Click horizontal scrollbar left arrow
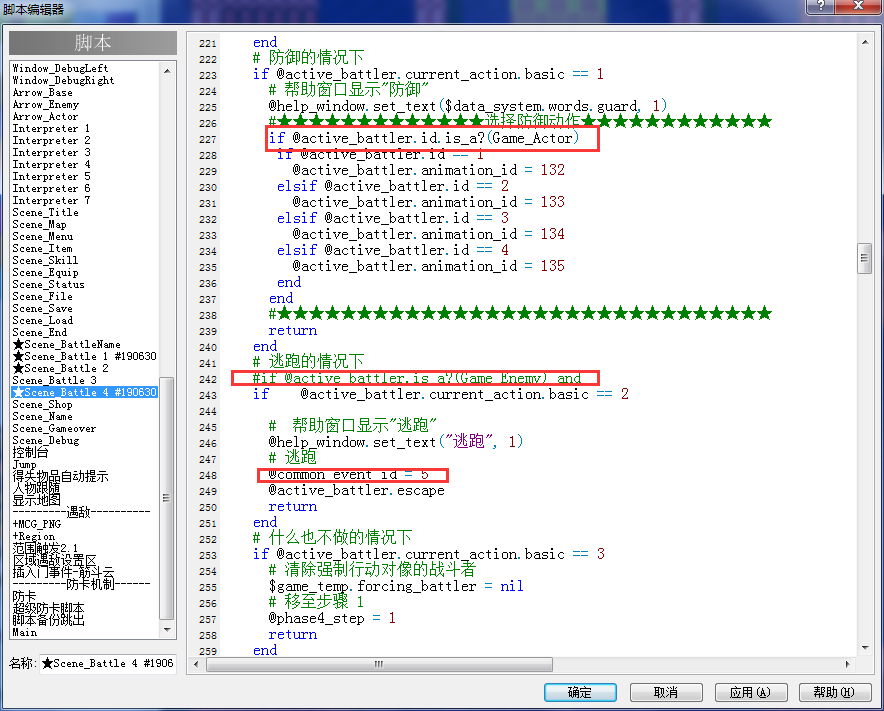Viewport: 884px width, 711px height. [x=196, y=664]
